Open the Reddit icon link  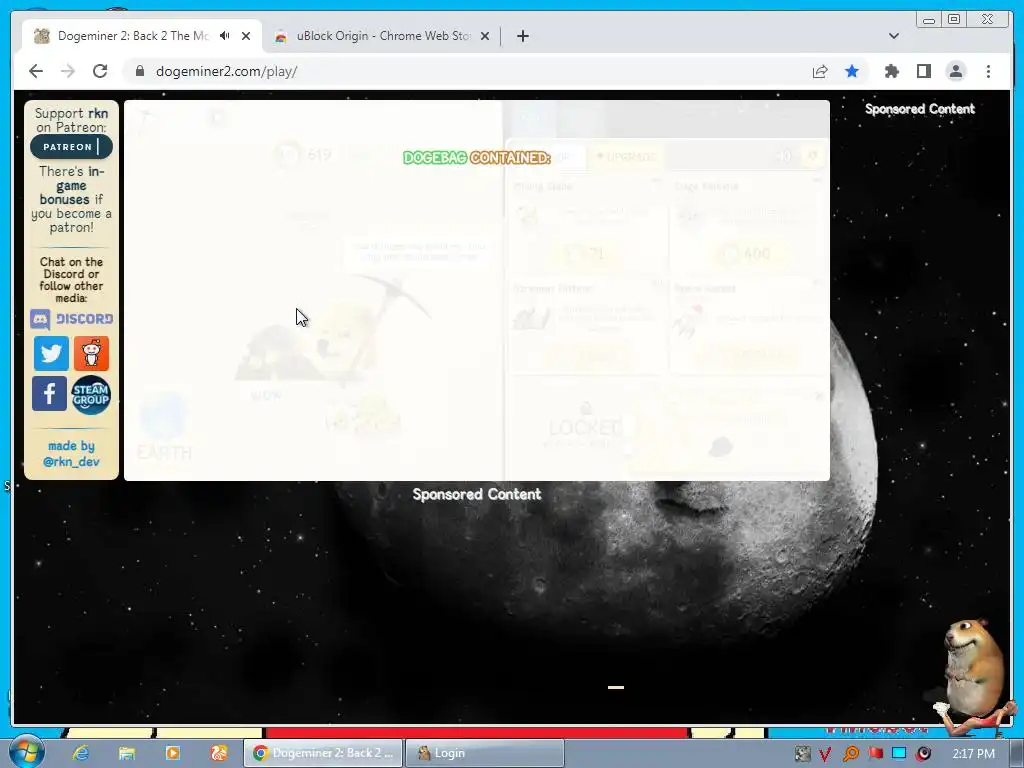tap(91, 353)
